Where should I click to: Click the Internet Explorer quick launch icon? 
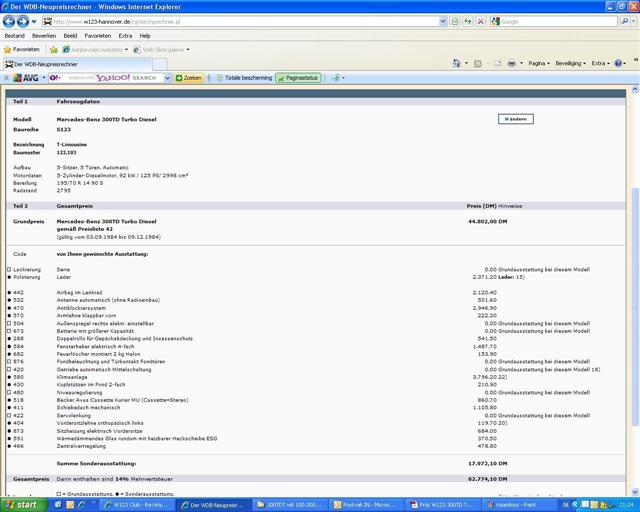point(82,505)
